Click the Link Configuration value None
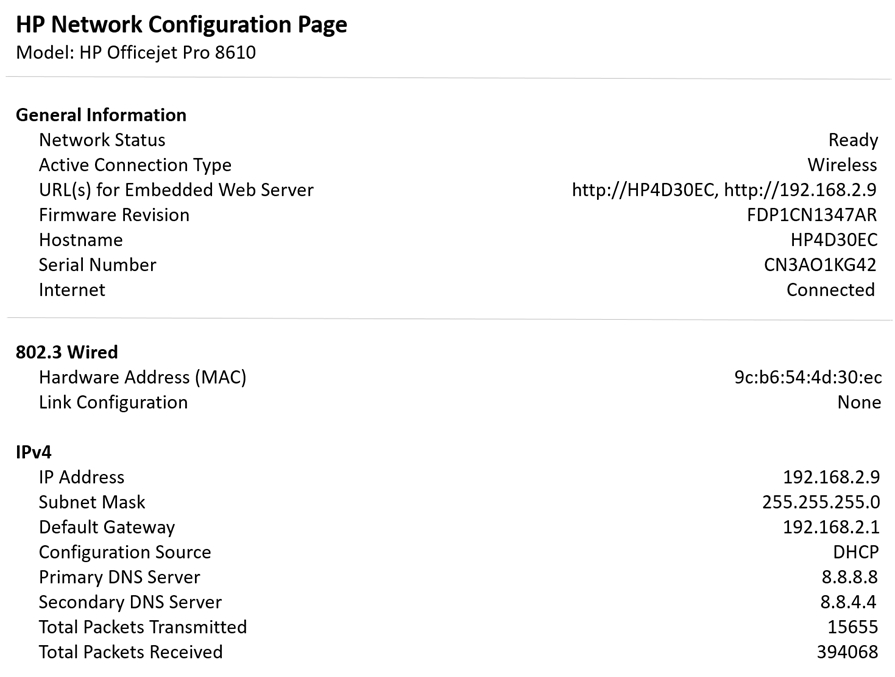This screenshot has height=677, width=895. (859, 402)
